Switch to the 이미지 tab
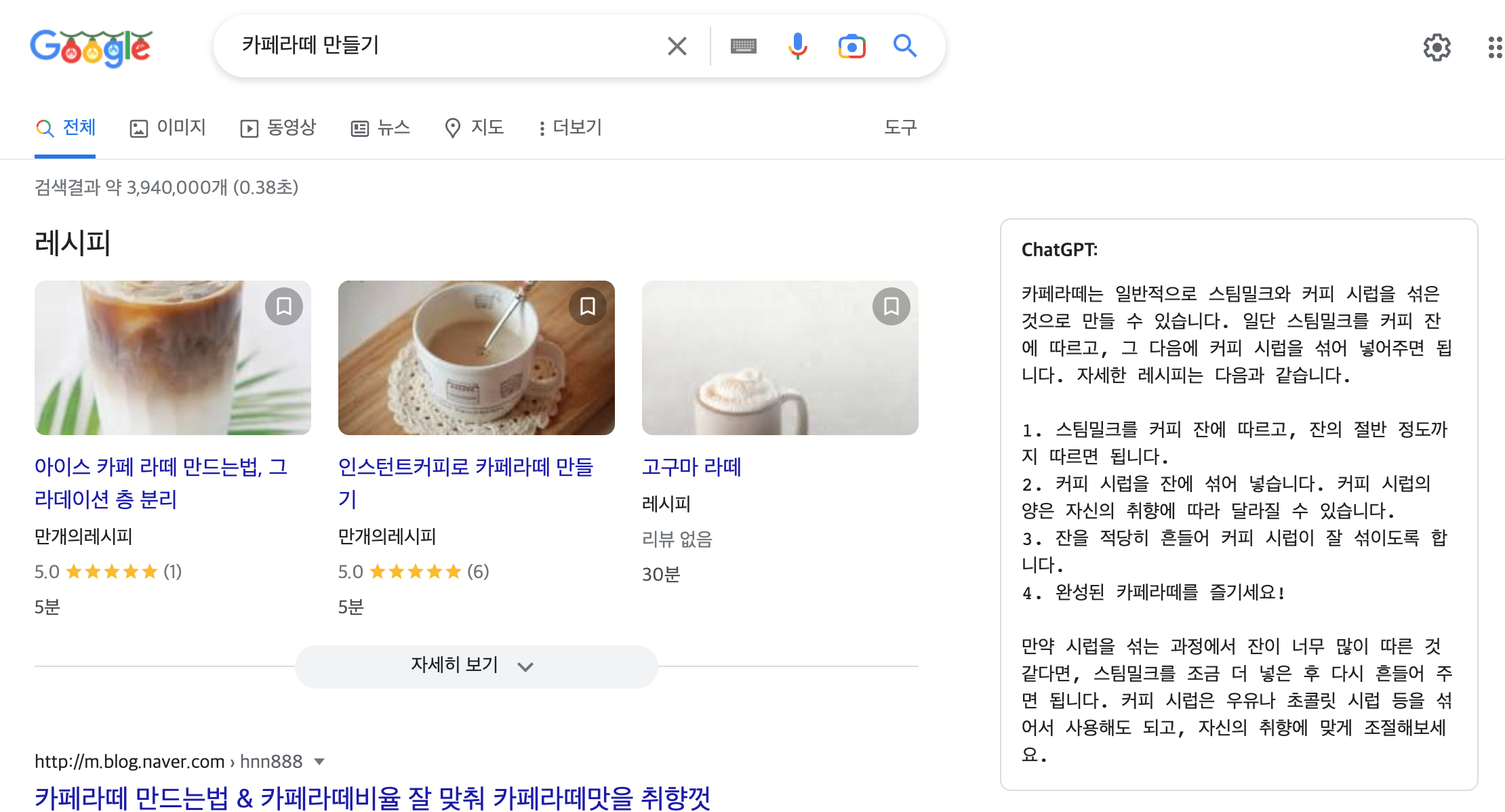Screen dimensions: 1505x812 (x=168, y=127)
